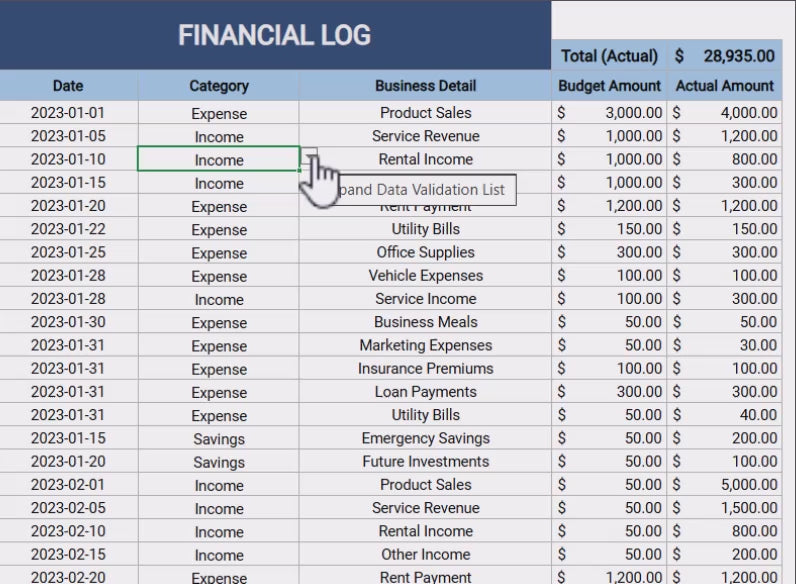The height and width of the screenshot is (584, 796).
Task: Select the date cell 2023-02-05
Action: (68, 507)
